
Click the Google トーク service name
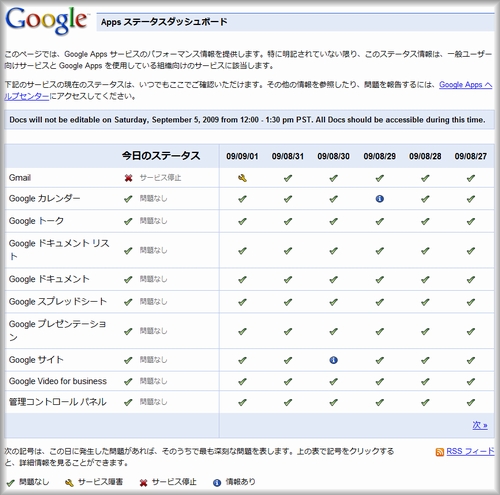(x=36, y=221)
